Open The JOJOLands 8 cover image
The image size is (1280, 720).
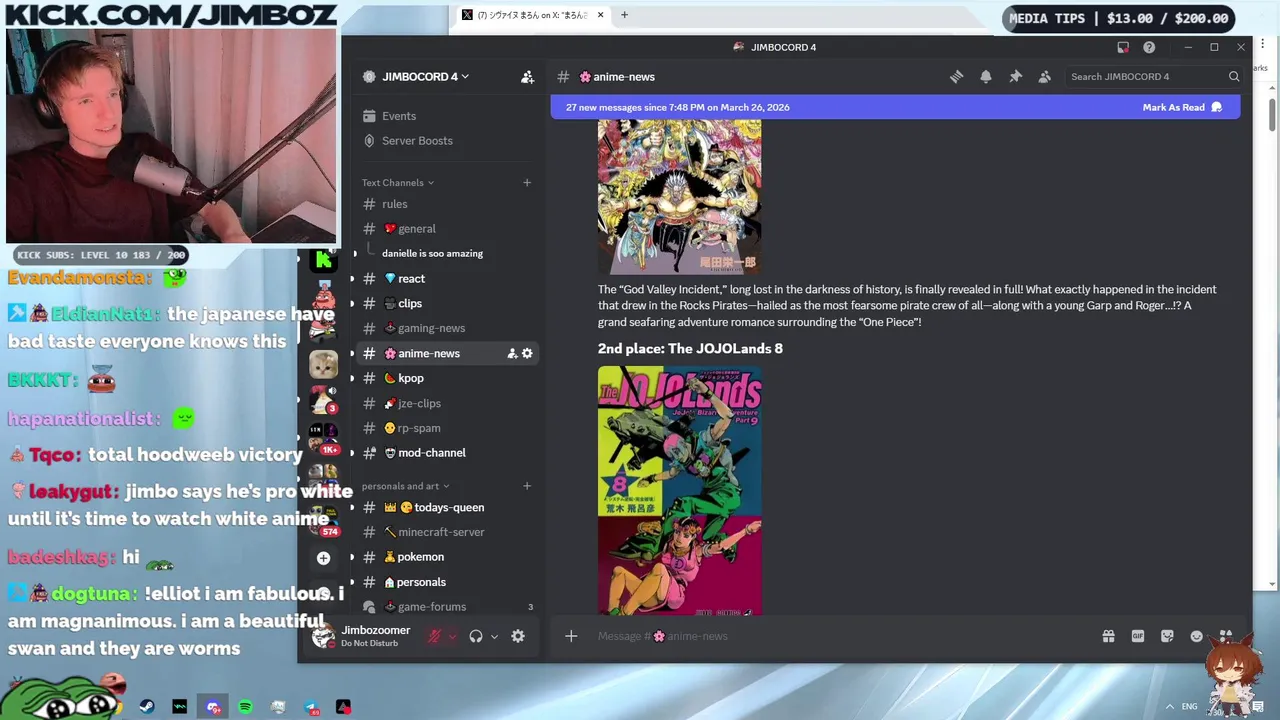click(x=679, y=490)
